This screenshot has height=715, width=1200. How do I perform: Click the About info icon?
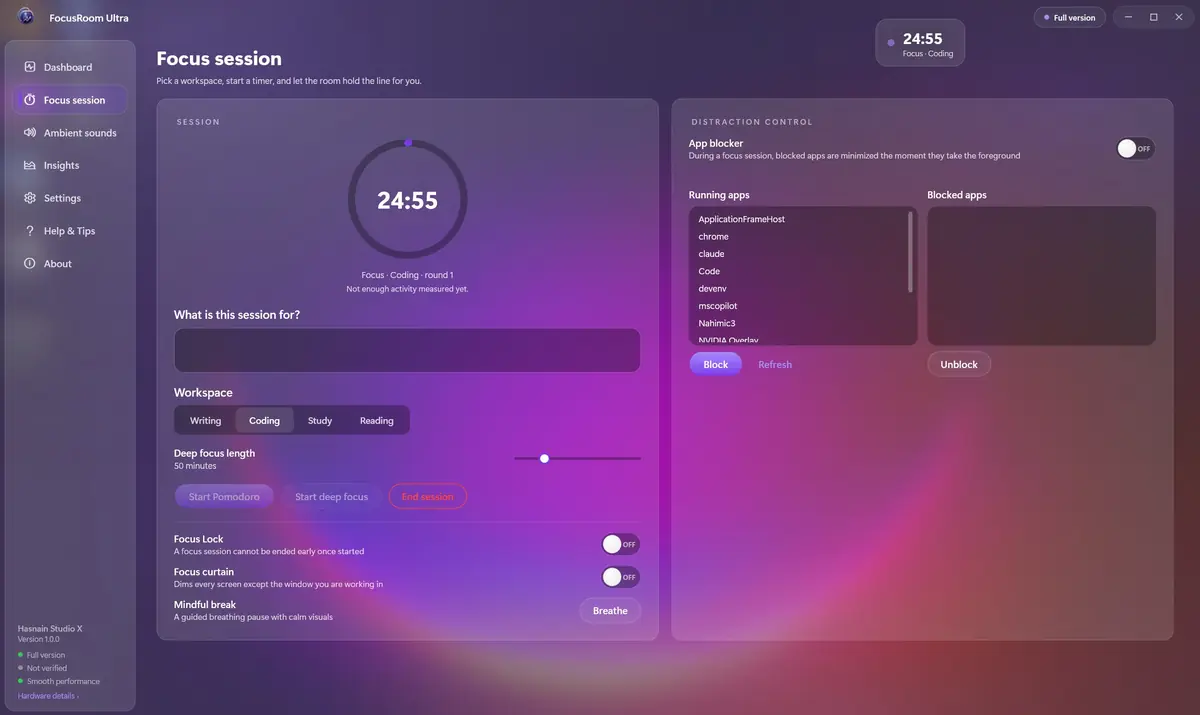tap(30, 264)
